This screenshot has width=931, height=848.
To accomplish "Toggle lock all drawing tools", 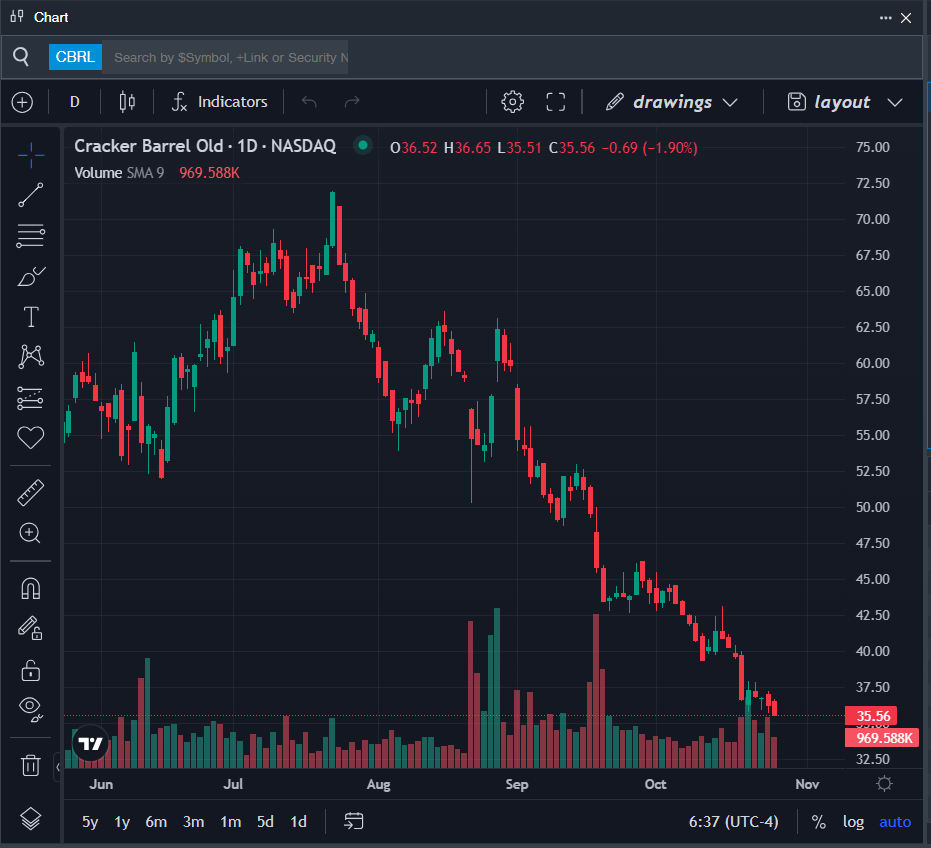I will 31,669.
